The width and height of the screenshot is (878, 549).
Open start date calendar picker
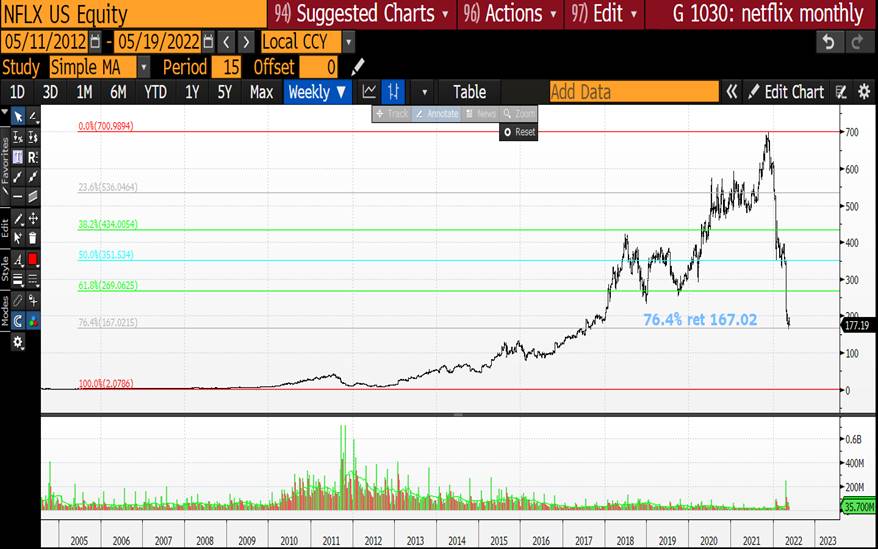click(95, 42)
